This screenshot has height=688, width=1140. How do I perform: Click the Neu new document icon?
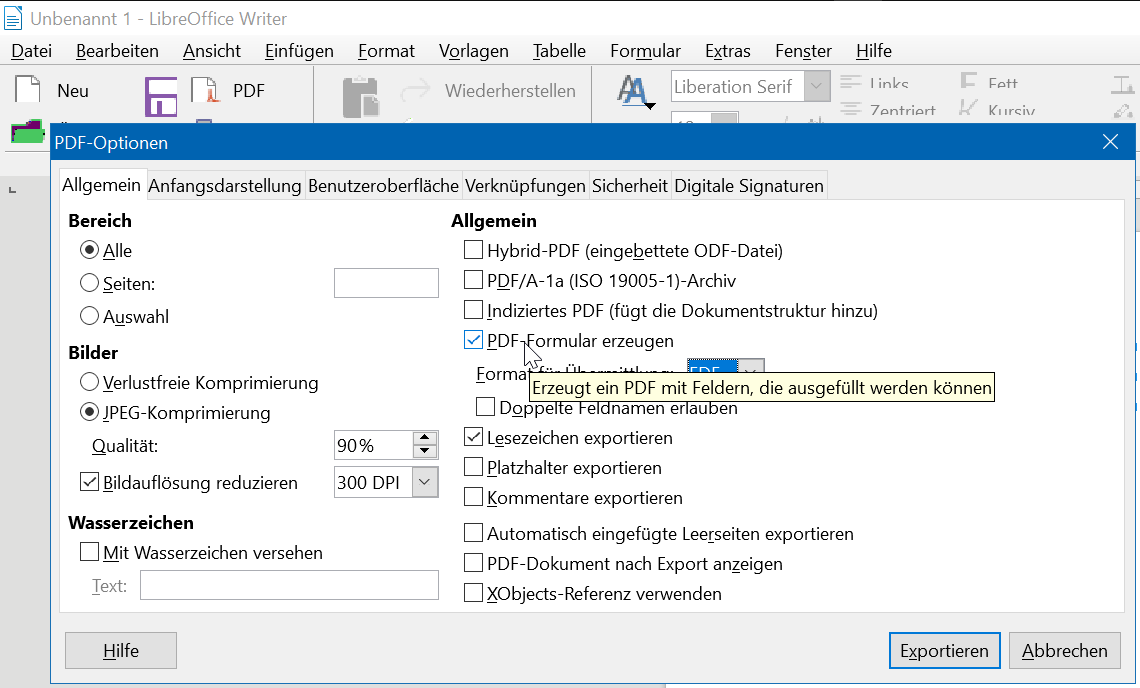point(28,90)
